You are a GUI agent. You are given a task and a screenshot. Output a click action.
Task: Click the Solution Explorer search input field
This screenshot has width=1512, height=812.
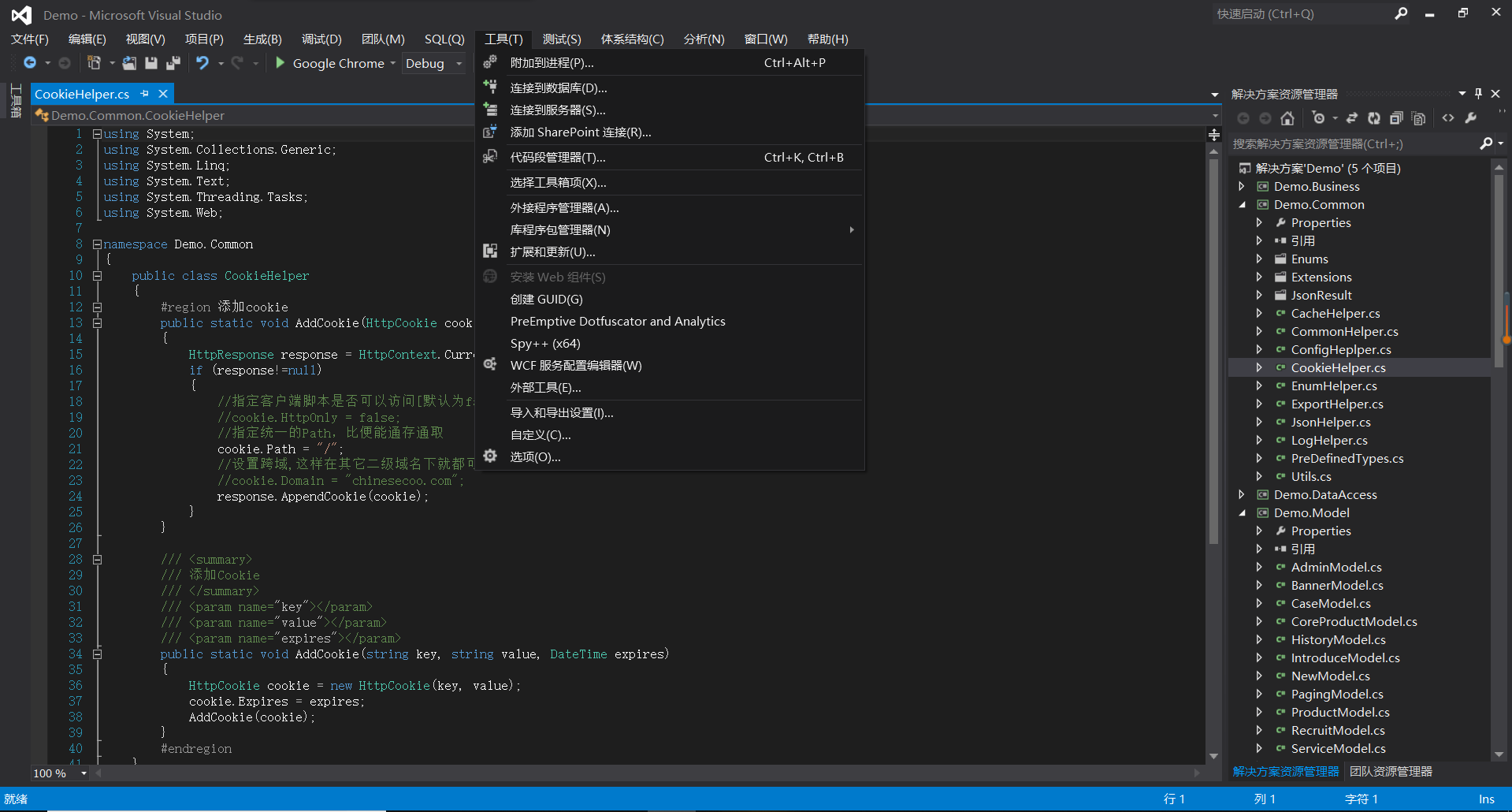1354,143
